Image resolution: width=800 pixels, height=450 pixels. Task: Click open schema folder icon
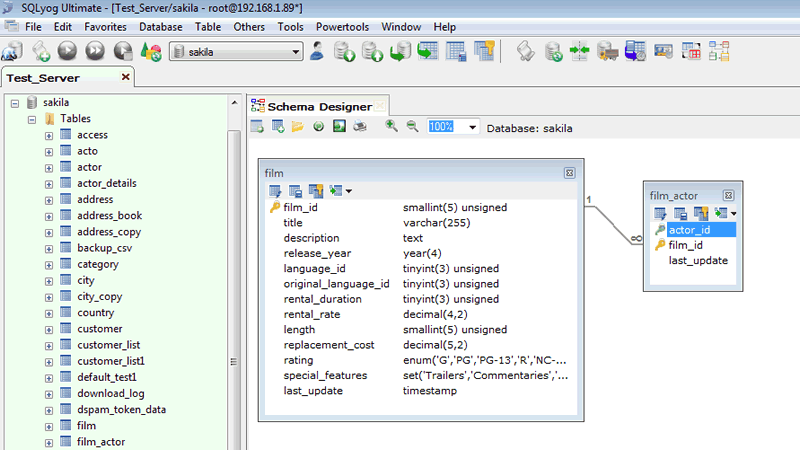[x=298, y=127]
